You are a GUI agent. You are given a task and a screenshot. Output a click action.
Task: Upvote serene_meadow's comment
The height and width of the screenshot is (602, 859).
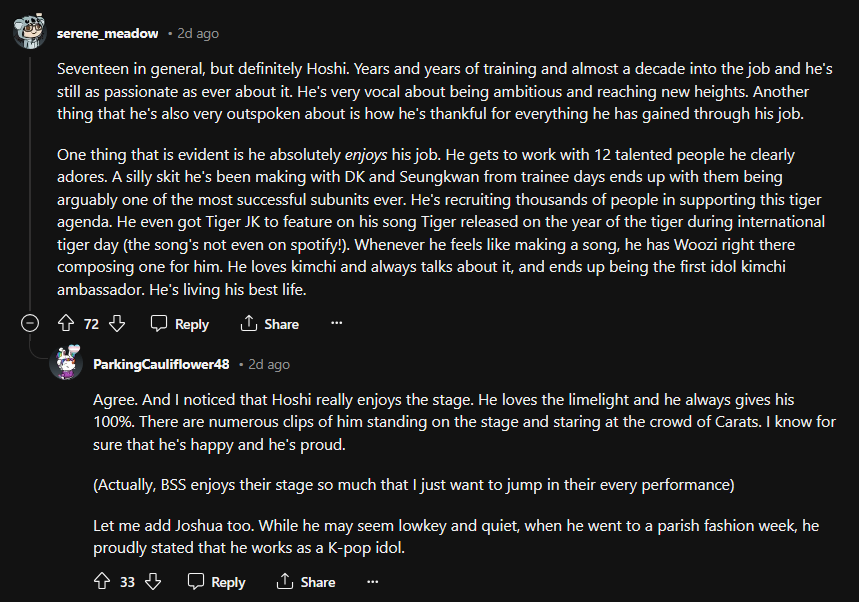point(67,324)
